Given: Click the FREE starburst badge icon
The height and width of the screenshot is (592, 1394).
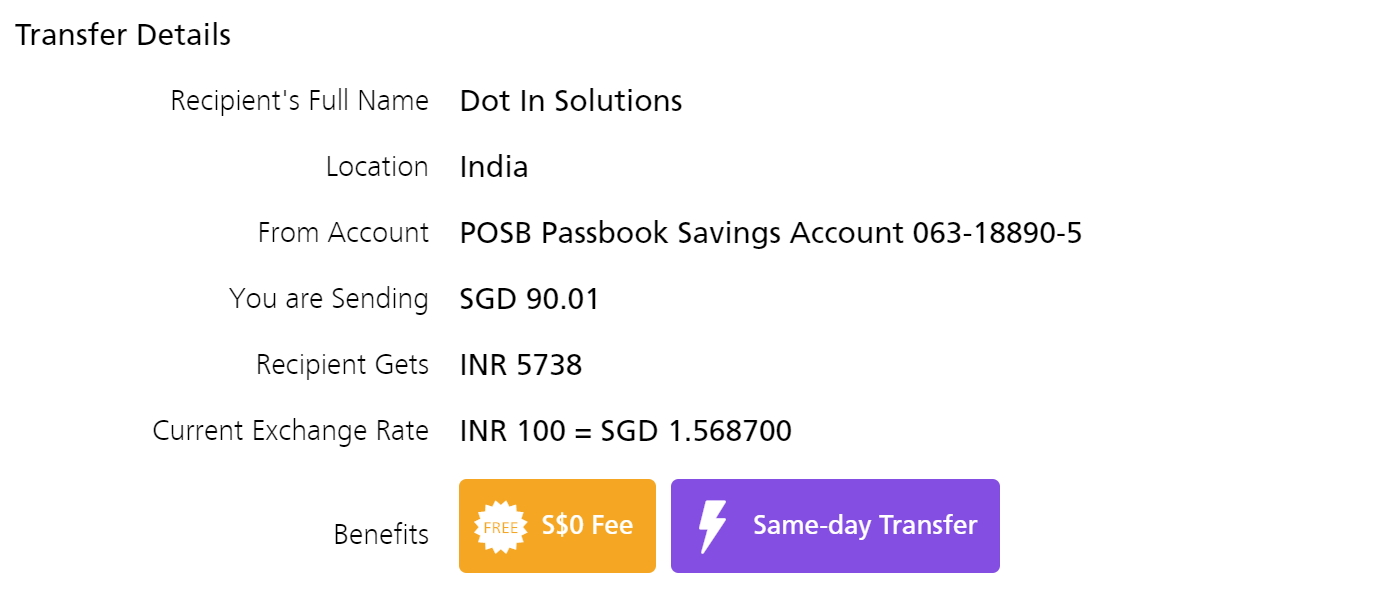Looking at the screenshot, I should (x=500, y=527).
